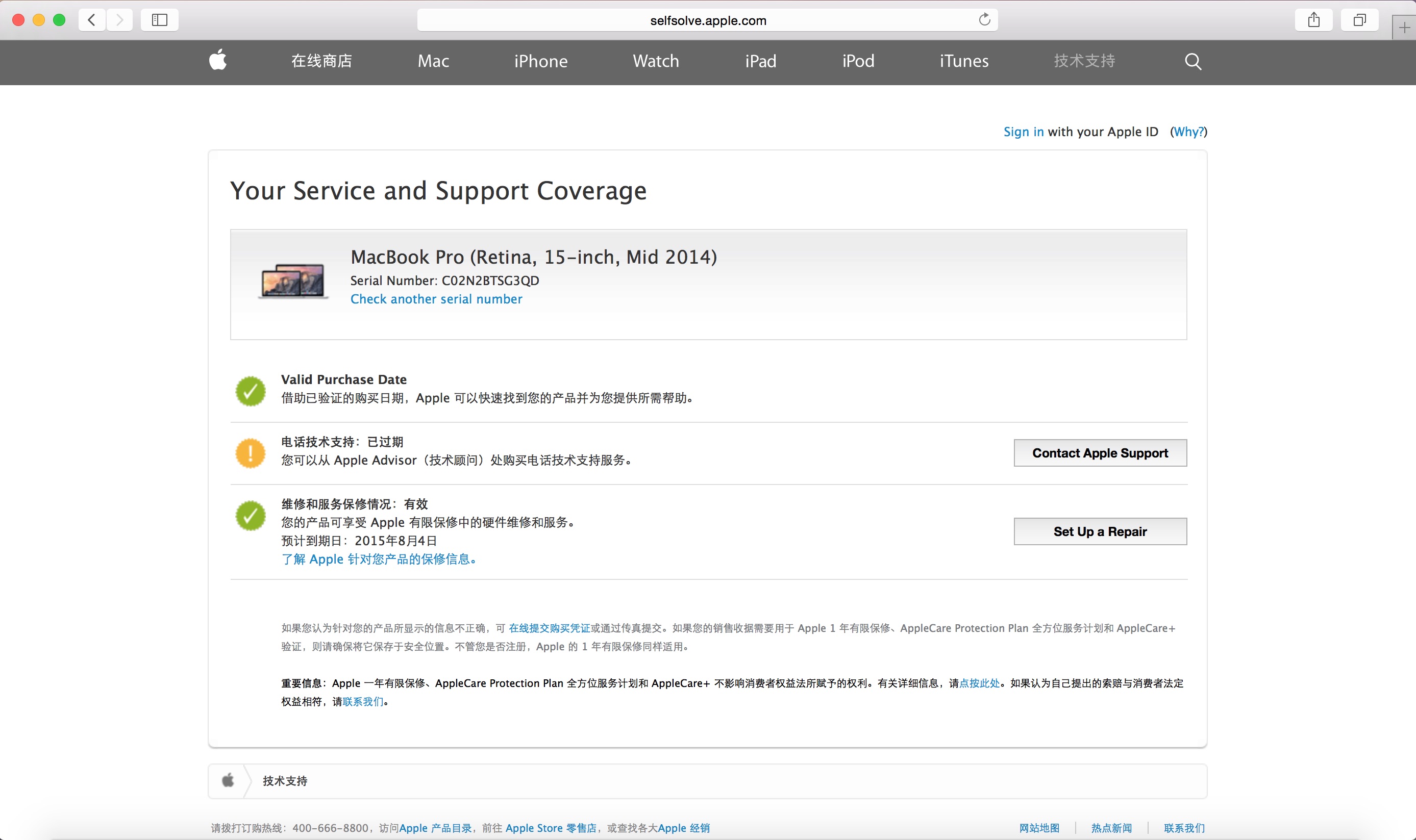Screen dimensions: 1416x840
Task: Click the 预计到期日: 2015年8月4日 text
Action: click(359, 541)
